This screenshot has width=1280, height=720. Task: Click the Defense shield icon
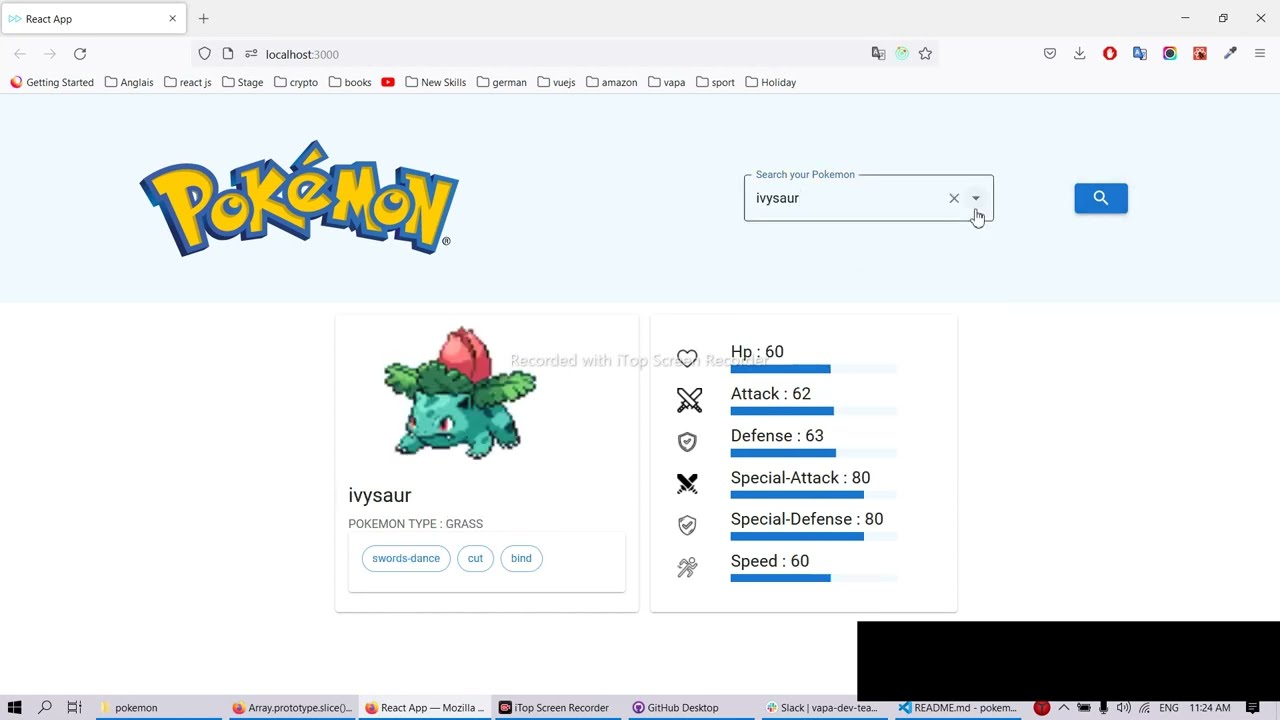point(687,442)
